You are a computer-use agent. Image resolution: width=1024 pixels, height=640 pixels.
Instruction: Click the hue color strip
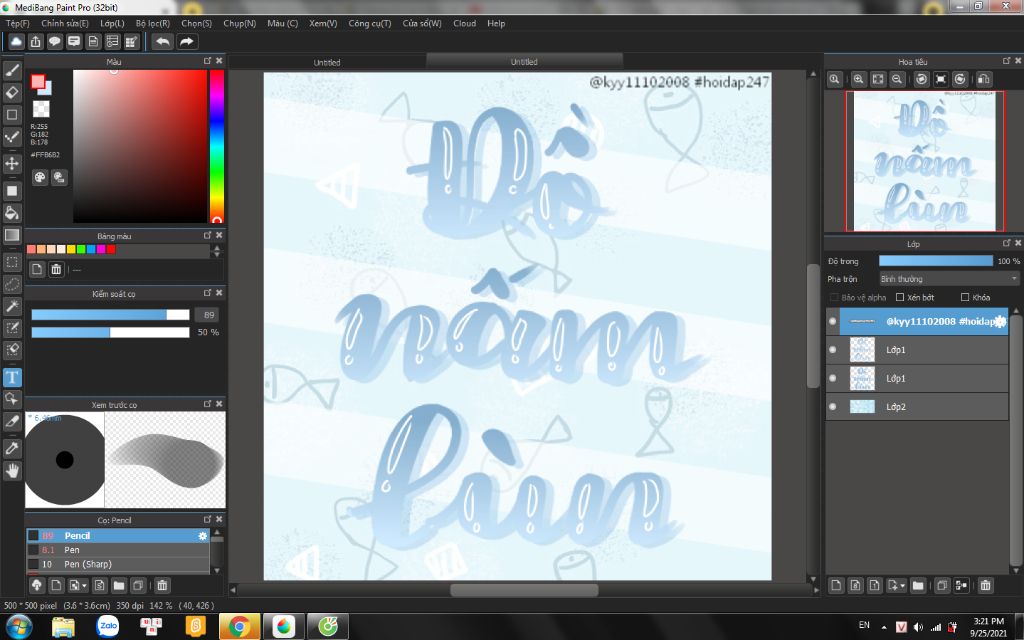216,146
